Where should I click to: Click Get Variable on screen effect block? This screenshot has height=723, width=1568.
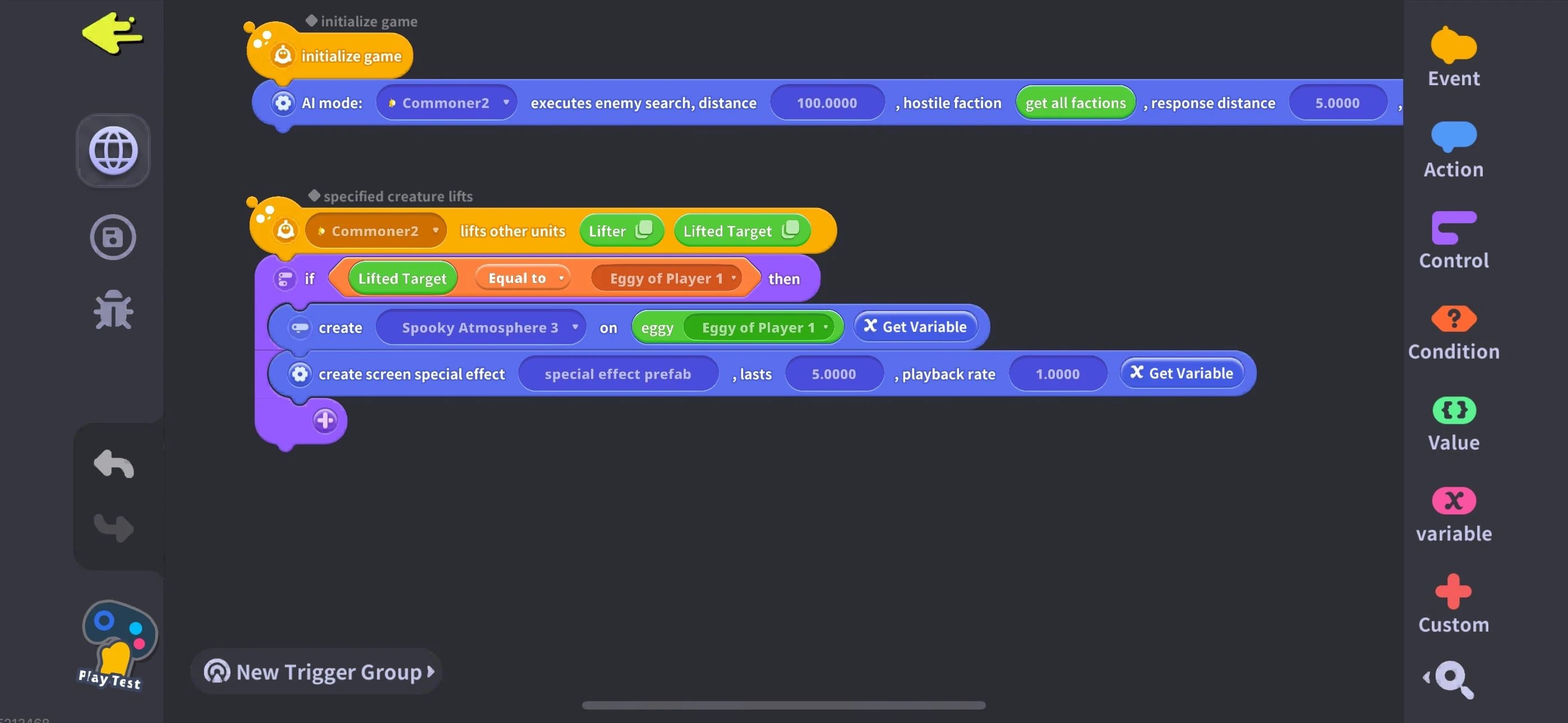(1181, 373)
